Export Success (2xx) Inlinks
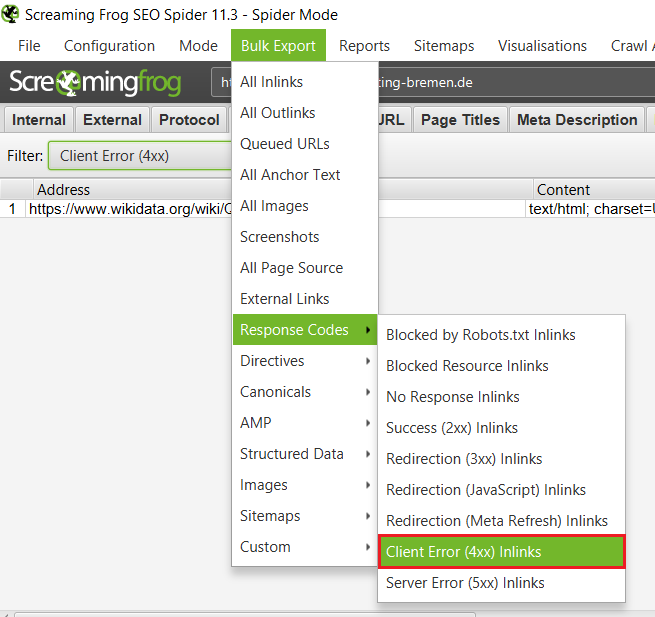 click(501, 428)
